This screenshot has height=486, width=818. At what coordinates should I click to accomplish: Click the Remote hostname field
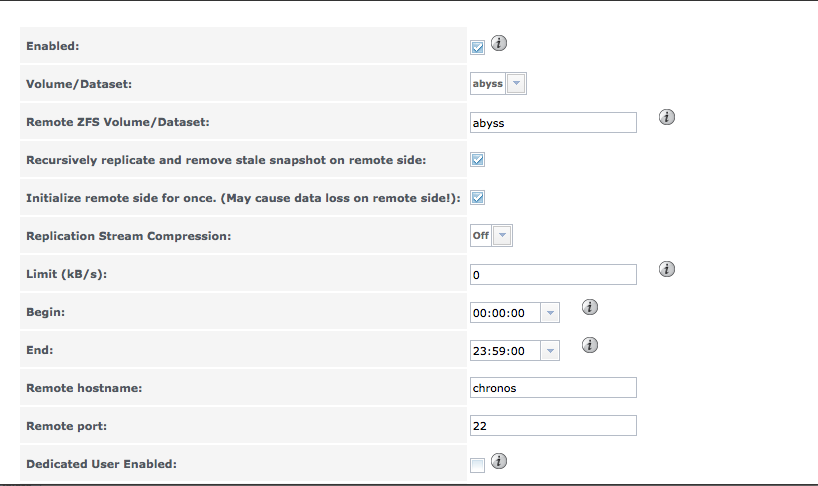click(x=553, y=388)
